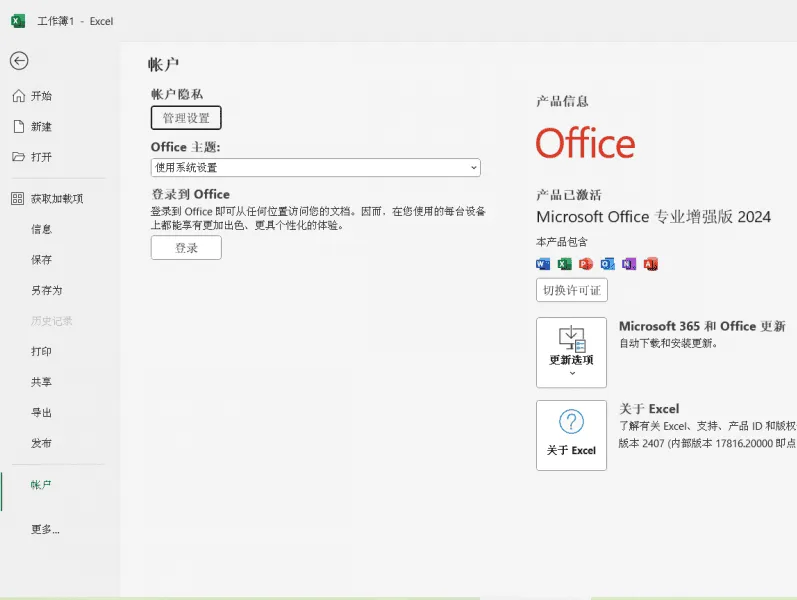The image size is (797, 600).
Task: Click the Excel logo in title bar
Action: pyautogui.click(x=18, y=21)
